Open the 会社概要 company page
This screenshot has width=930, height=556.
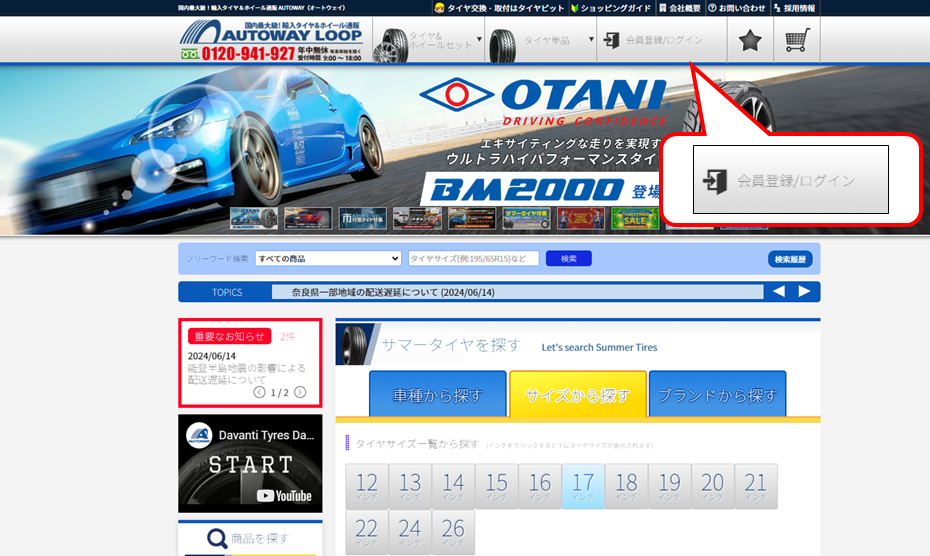click(680, 8)
